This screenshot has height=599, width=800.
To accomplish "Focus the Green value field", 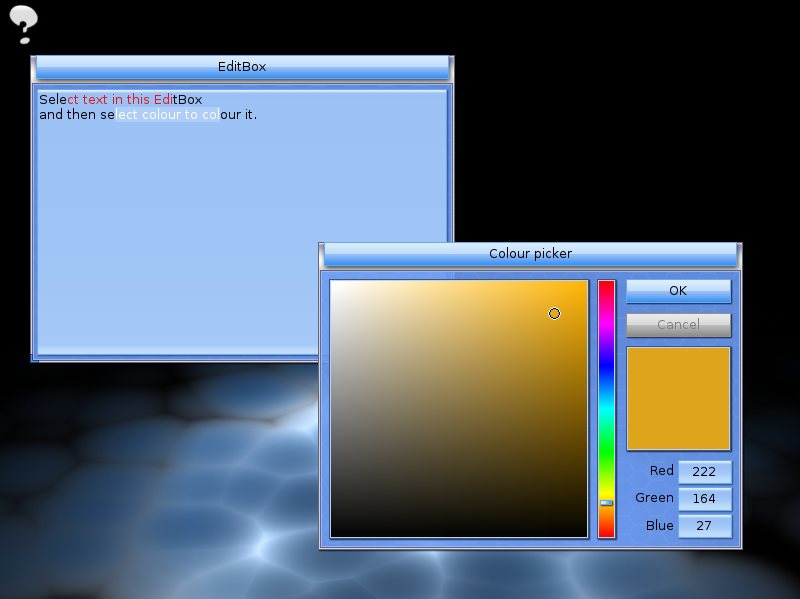I will pos(704,498).
